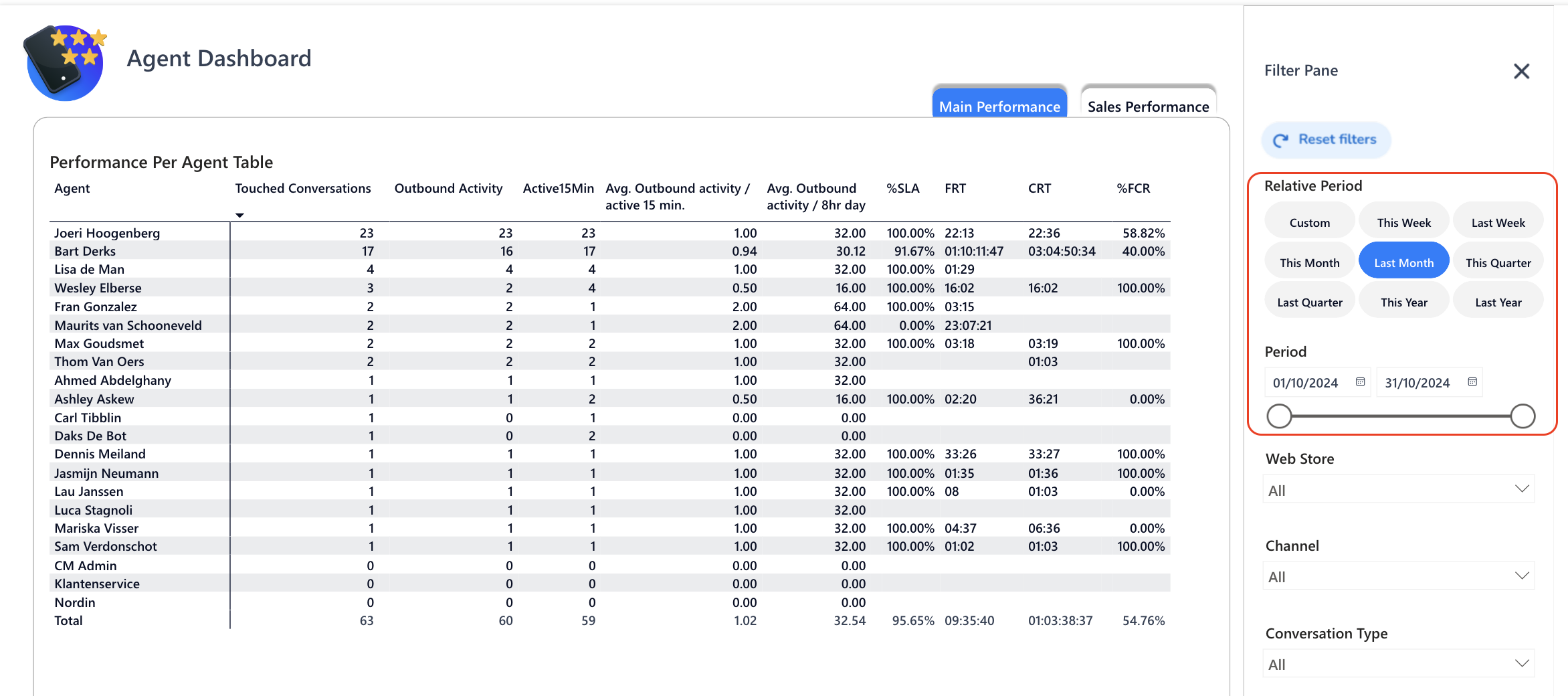
Task: Open the end date calendar picker icon
Action: [1472, 382]
